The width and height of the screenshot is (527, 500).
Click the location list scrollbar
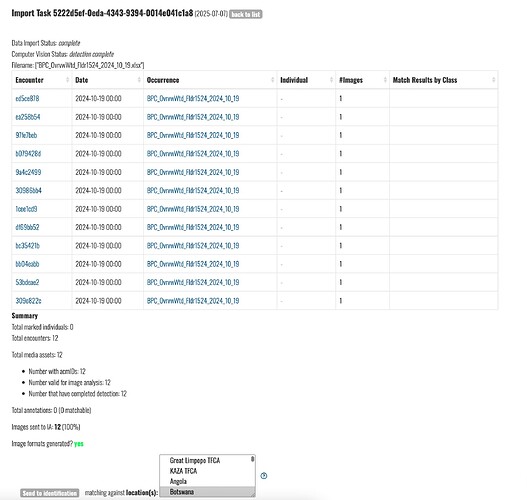coord(252,459)
